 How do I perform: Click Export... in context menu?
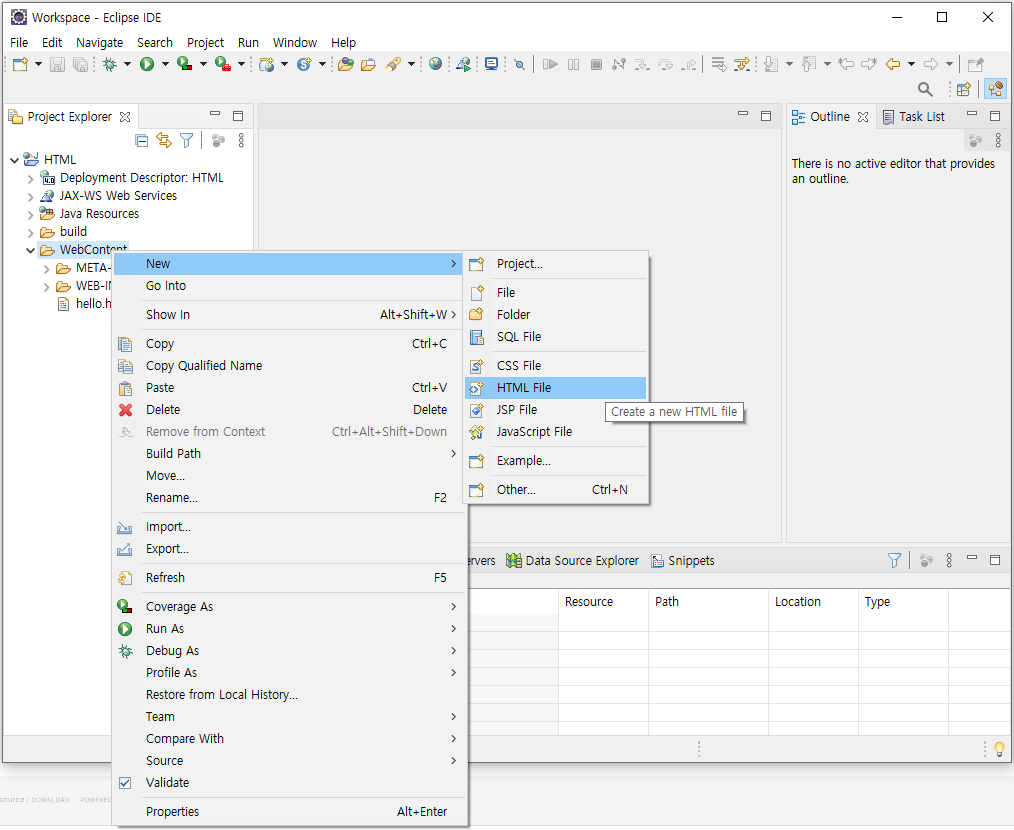click(x=290, y=549)
